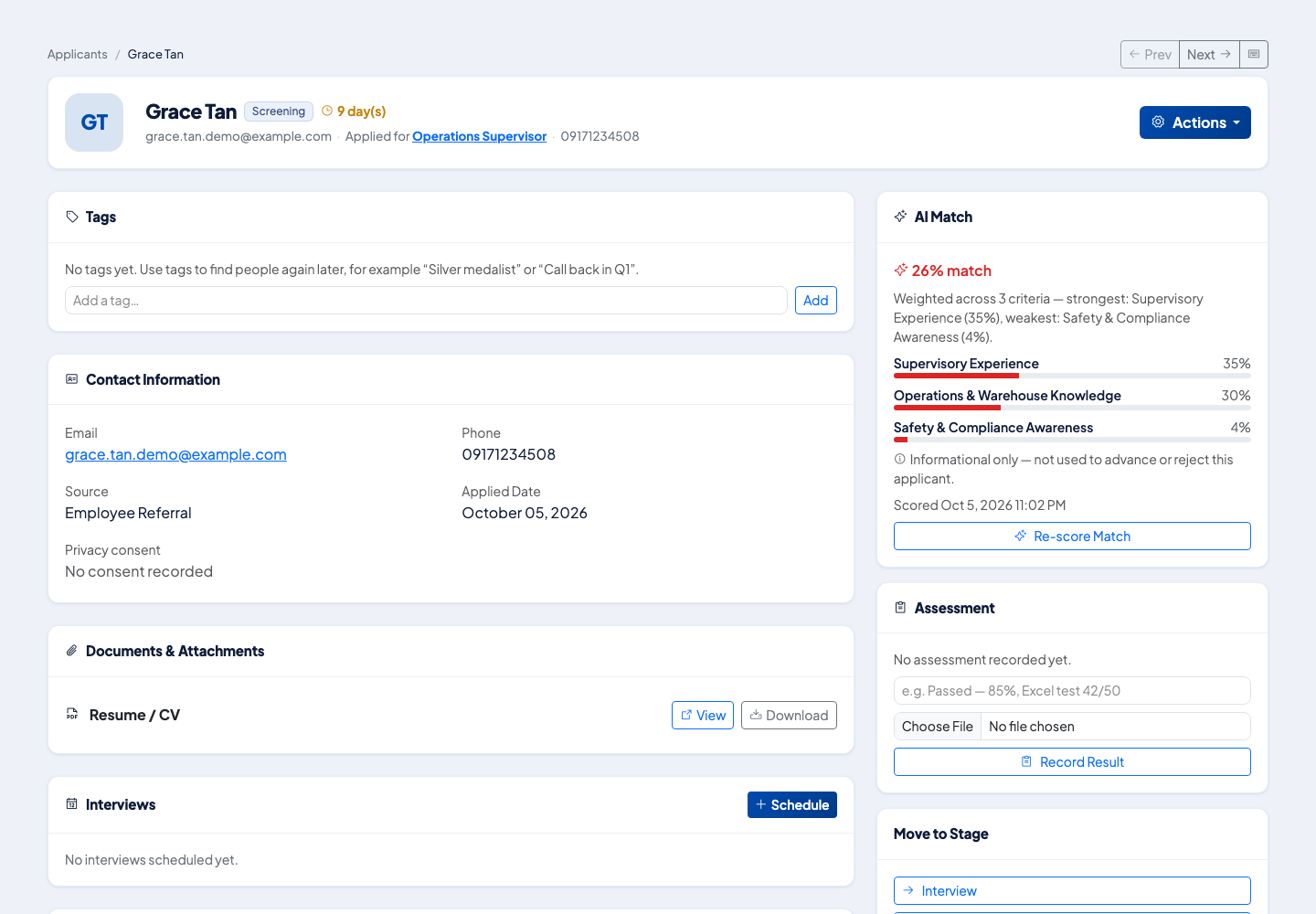Click the Add tag button
The width and height of the screenshot is (1316, 914).
pyautogui.click(x=816, y=301)
